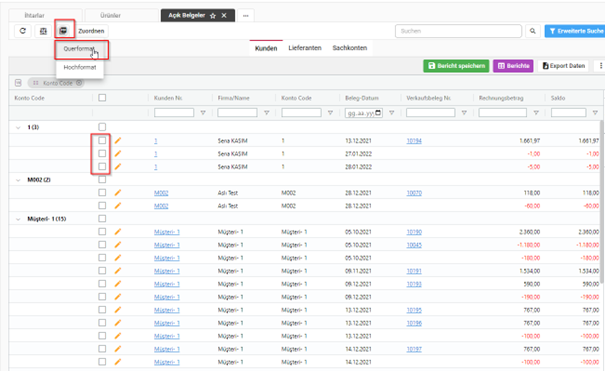This screenshot has height=371, width=605.
Task: Click the calculator icon in the toolbar
Action: tap(43, 31)
